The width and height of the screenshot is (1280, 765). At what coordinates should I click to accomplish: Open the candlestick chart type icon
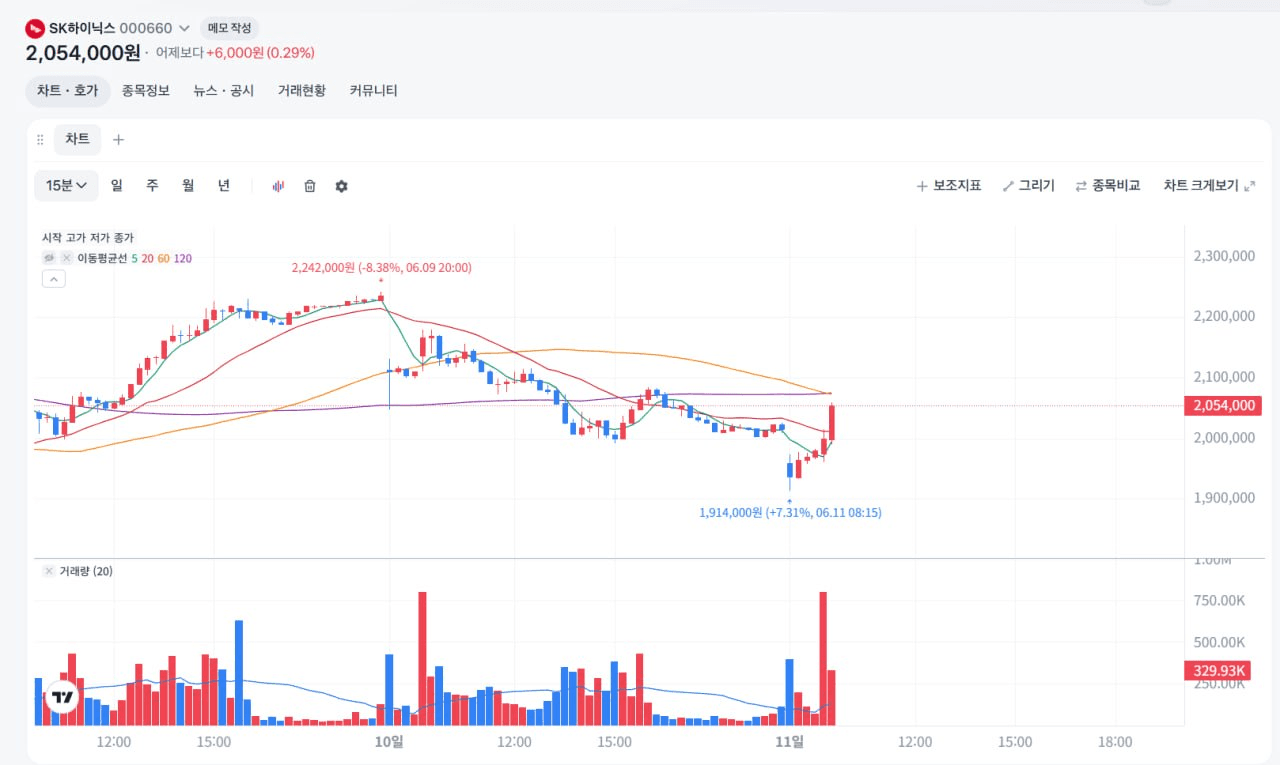coord(278,186)
